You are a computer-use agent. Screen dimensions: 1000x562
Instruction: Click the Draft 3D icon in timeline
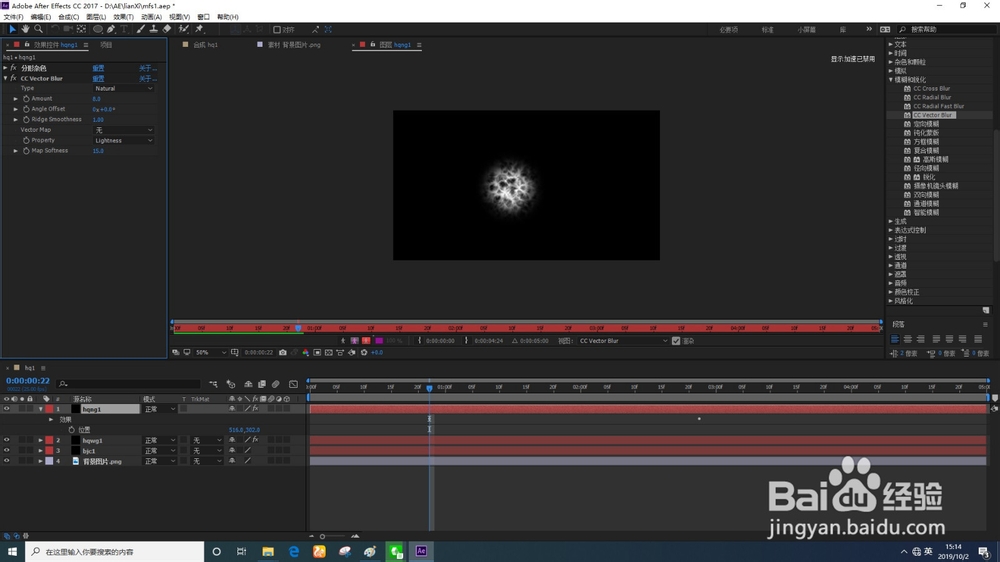(231, 384)
